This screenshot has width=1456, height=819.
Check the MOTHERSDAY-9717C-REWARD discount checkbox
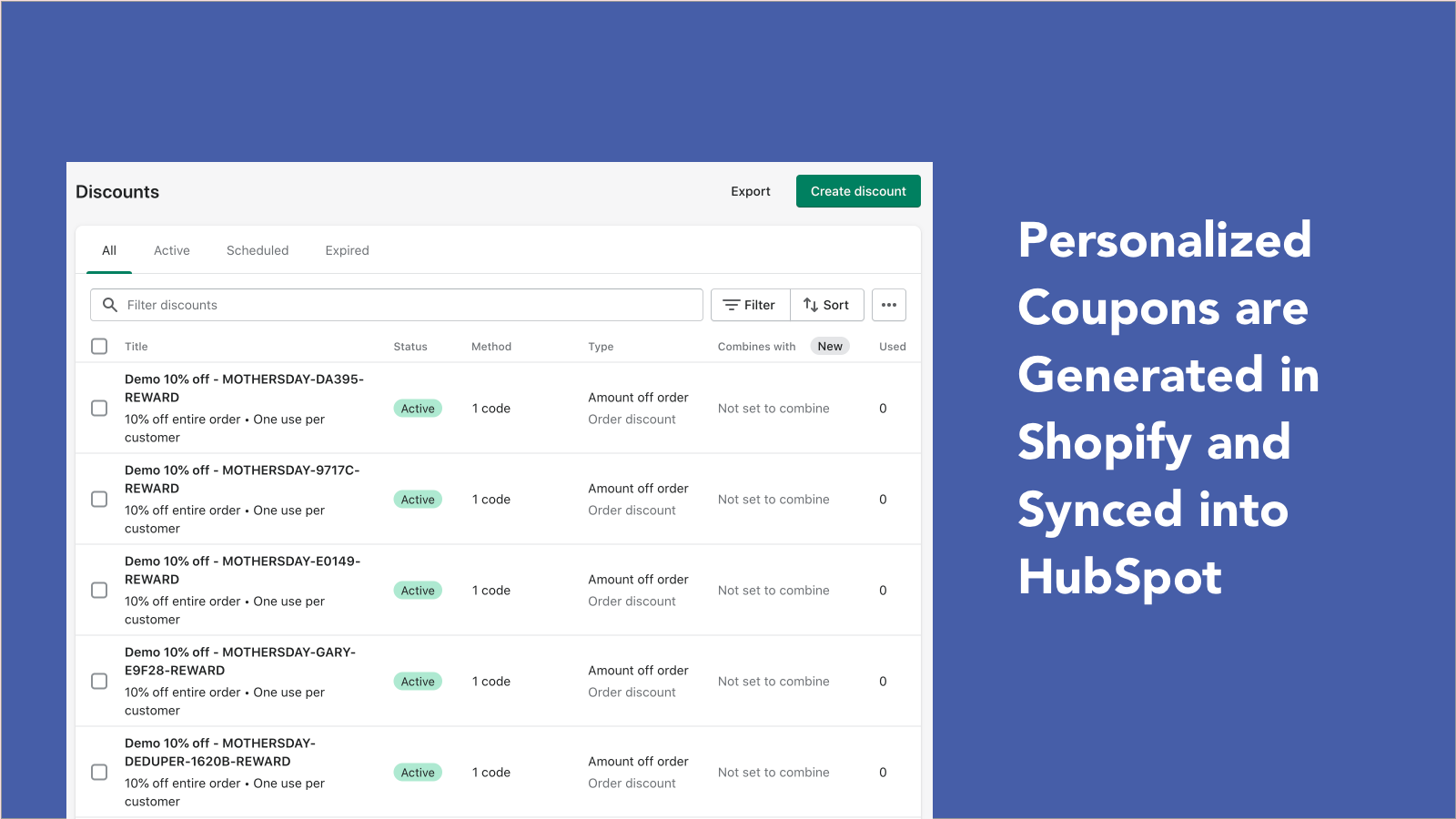[99, 499]
